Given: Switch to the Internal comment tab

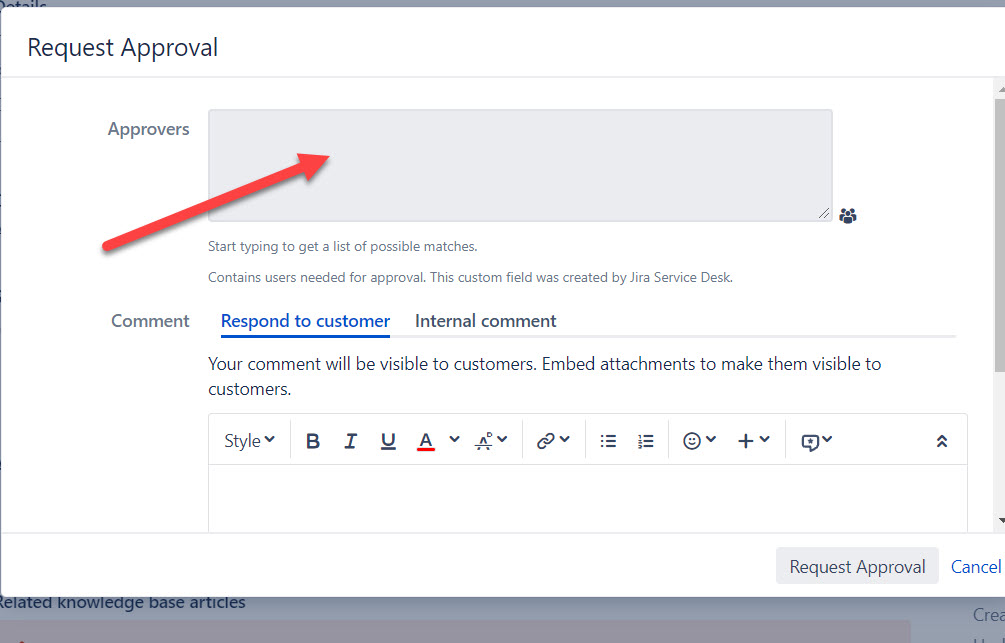Looking at the screenshot, I should tap(485, 321).
